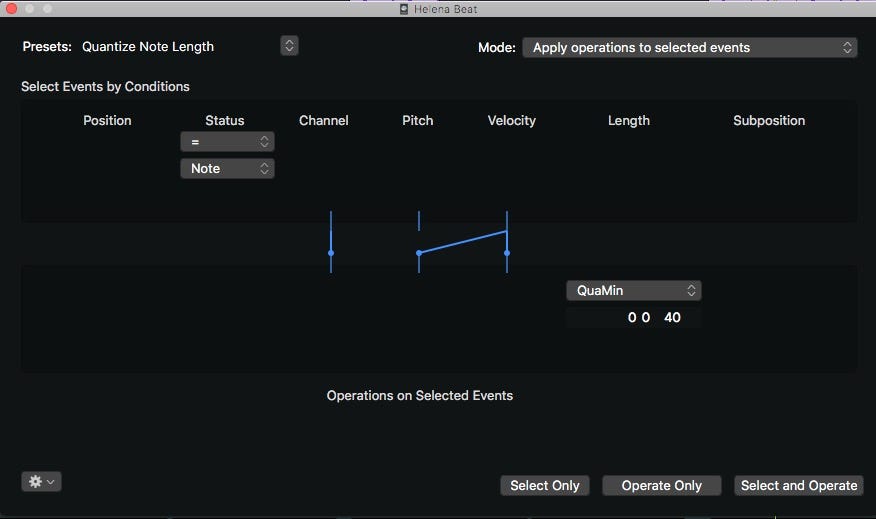Image resolution: width=876 pixels, height=519 pixels.
Task: Click the Status column header
Action: 225,120
